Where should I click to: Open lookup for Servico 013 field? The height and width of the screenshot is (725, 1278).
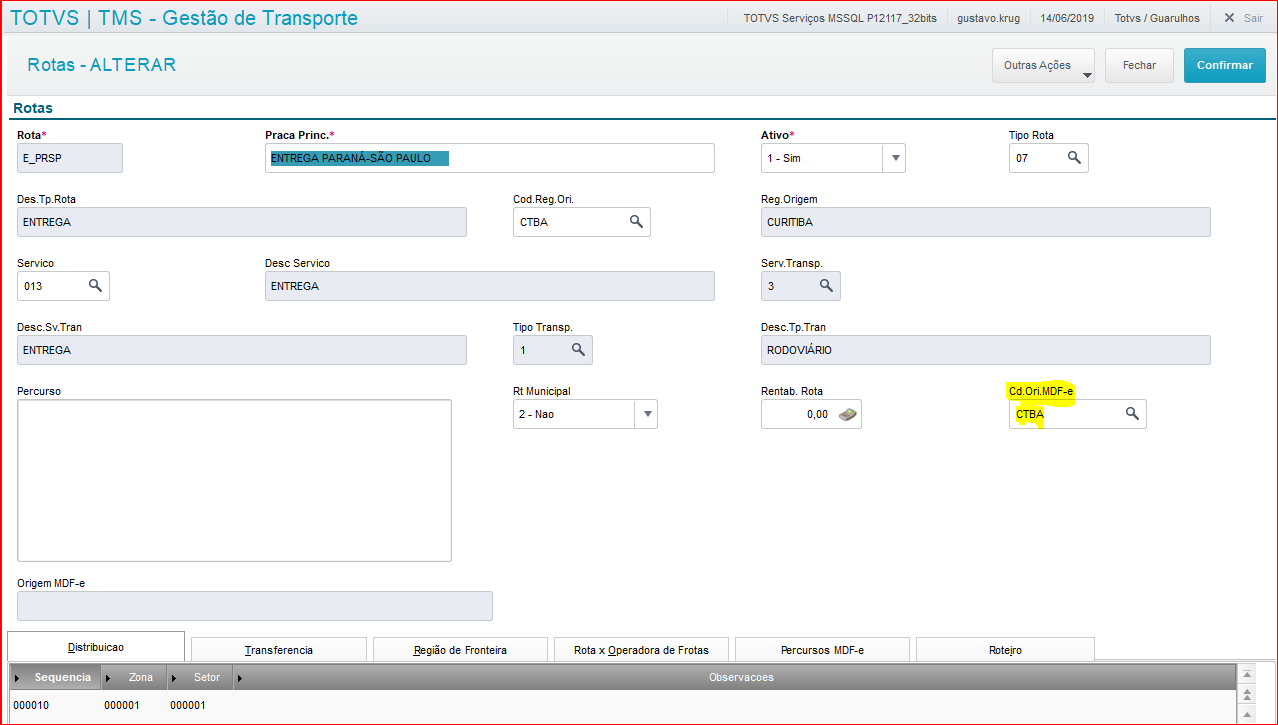coord(95,286)
